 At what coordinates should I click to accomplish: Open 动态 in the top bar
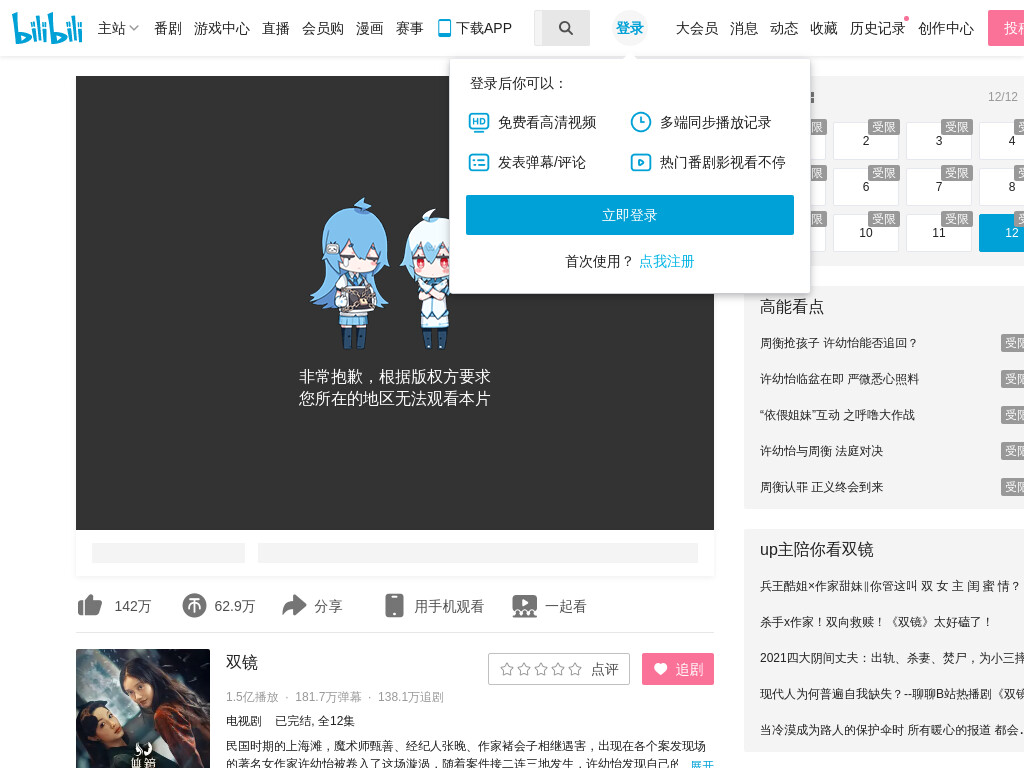click(x=784, y=28)
